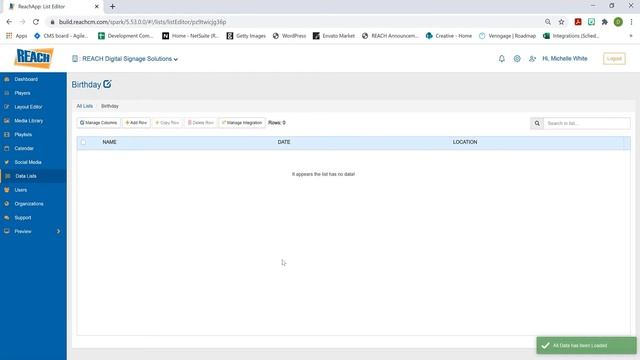Open the Chrome extensions puzzle icon

pos(604,22)
